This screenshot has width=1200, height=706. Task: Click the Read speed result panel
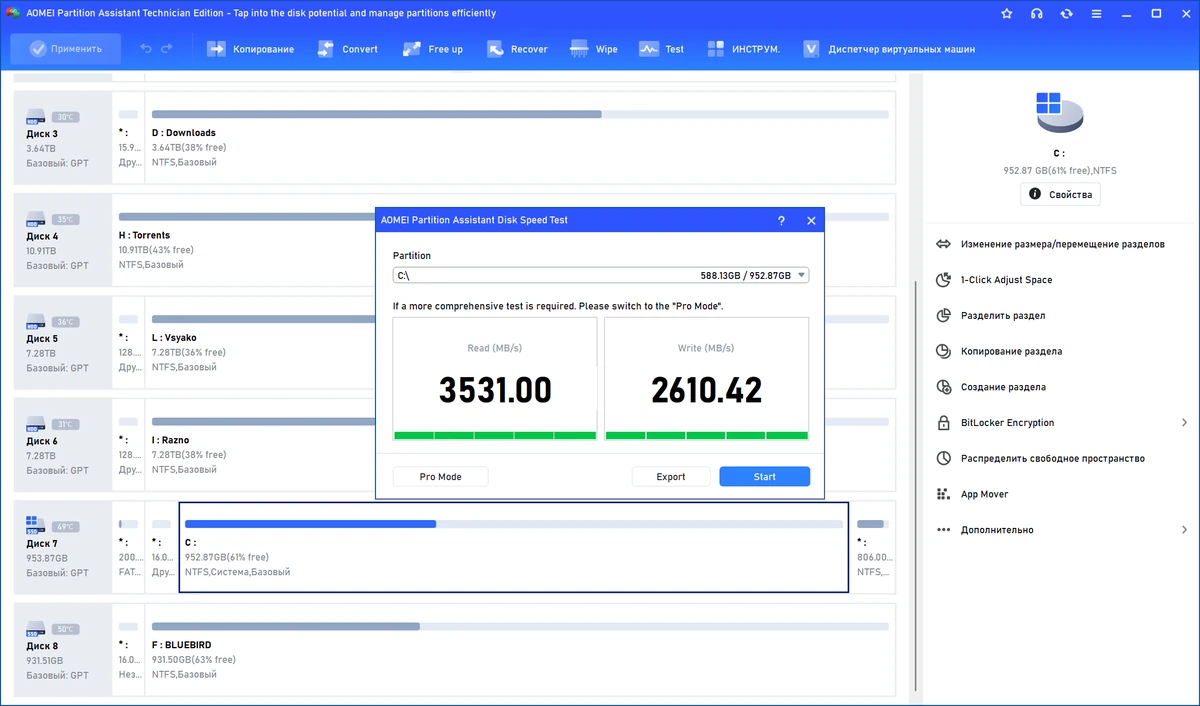point(495,379)
